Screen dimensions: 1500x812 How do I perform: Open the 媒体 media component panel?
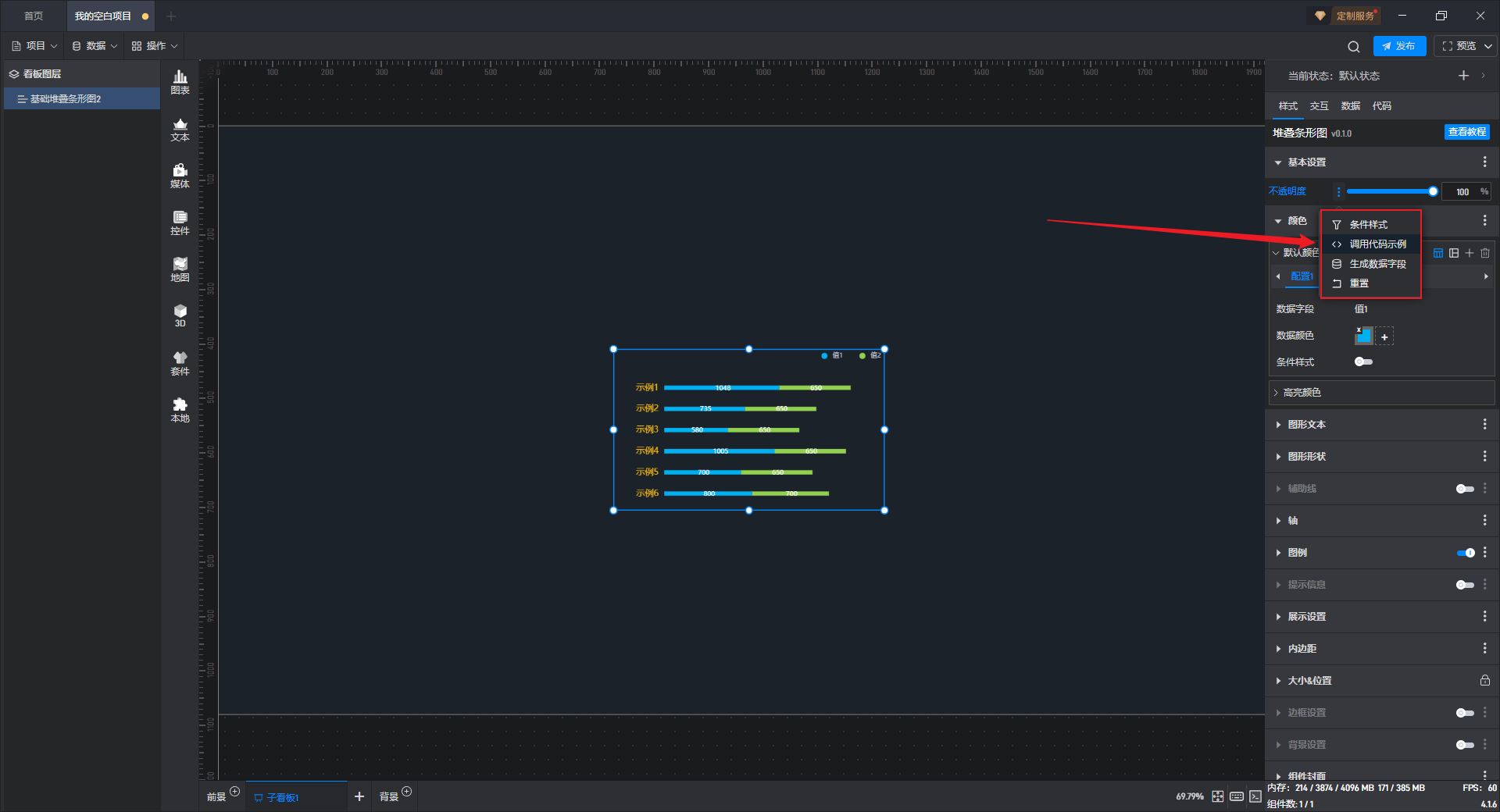(180, 176)
